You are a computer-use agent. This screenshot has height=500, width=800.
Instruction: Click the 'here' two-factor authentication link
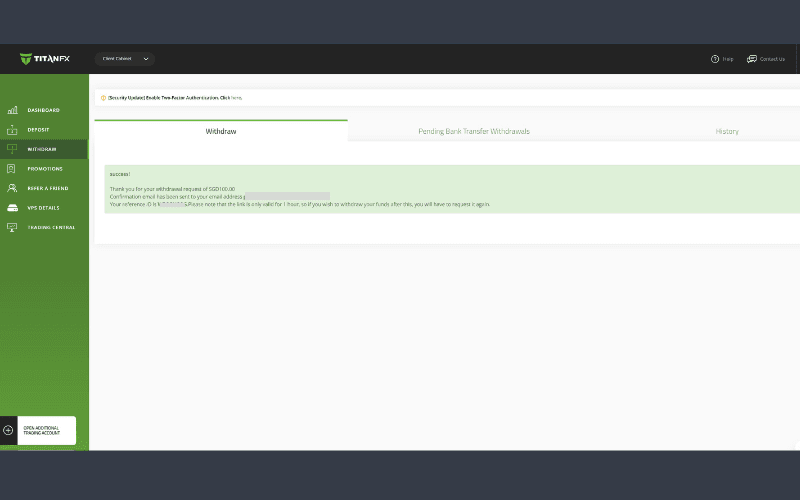tap(236, 98)
